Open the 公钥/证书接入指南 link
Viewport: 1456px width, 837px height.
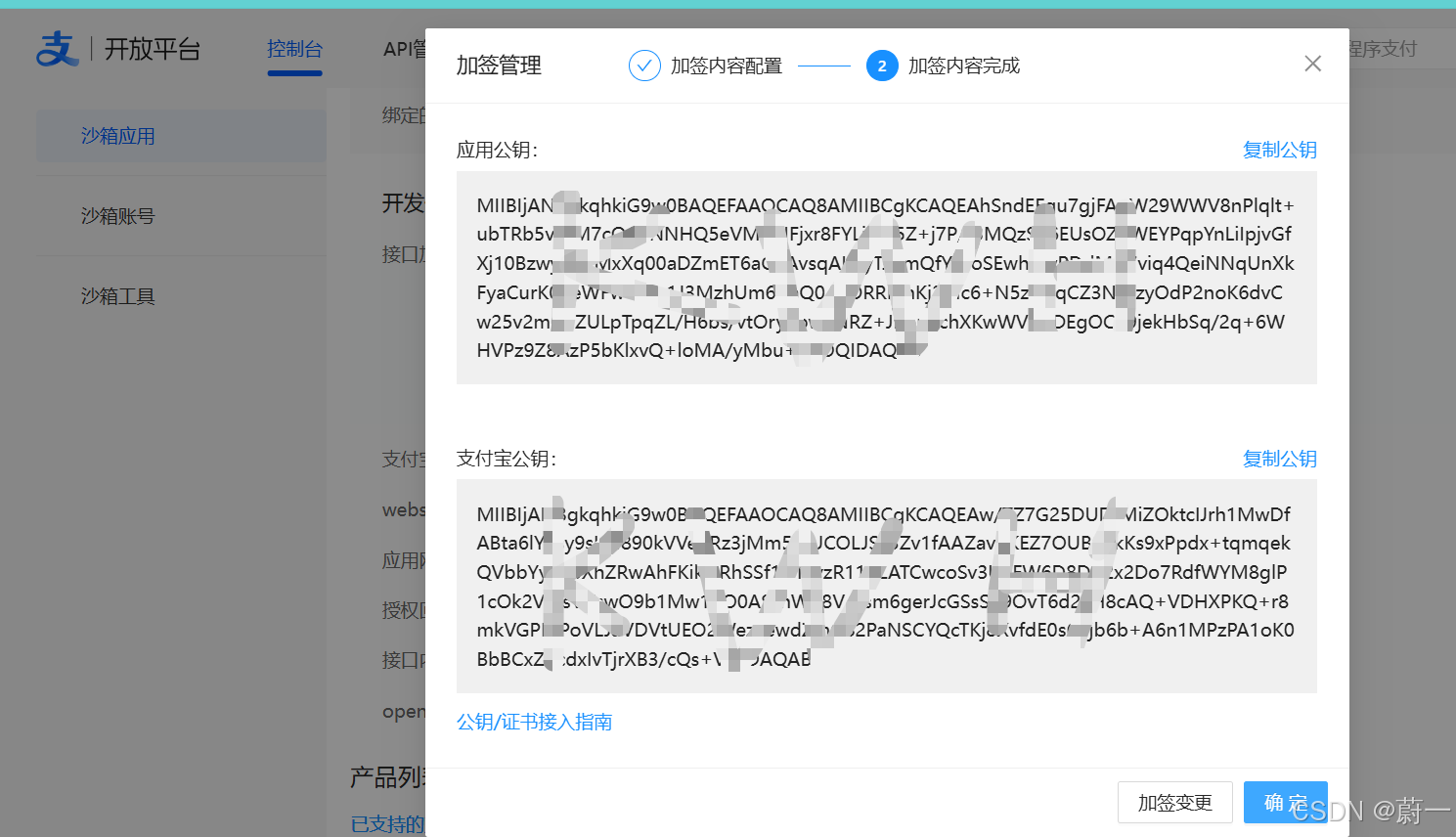point(534,722)
